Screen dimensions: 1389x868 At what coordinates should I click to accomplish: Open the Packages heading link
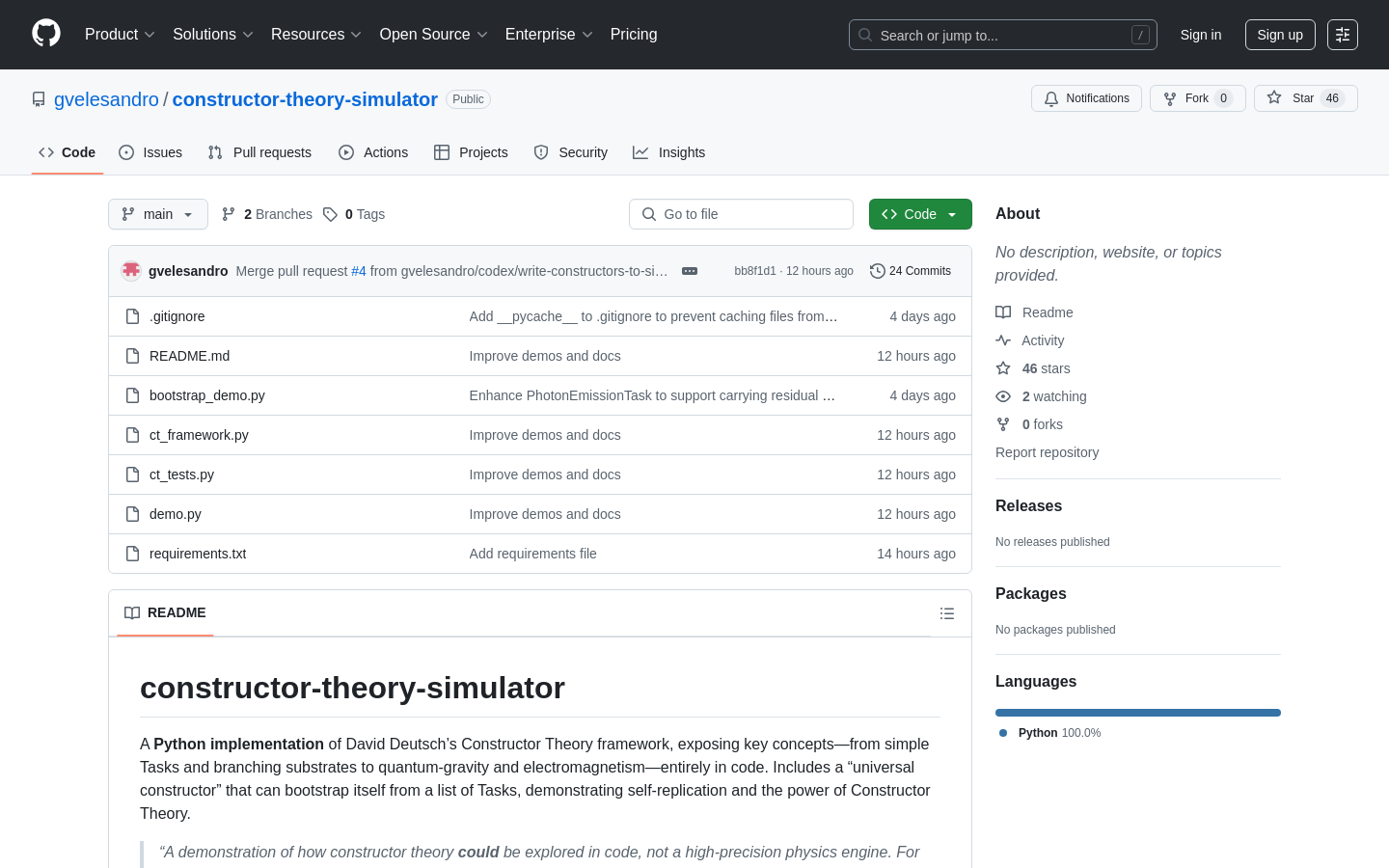coord(1031,594)
